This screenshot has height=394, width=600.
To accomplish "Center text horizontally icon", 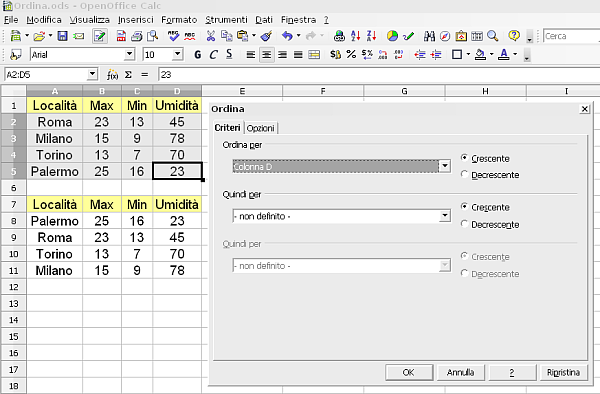I will pyautogui.click(x=266, y=55).
